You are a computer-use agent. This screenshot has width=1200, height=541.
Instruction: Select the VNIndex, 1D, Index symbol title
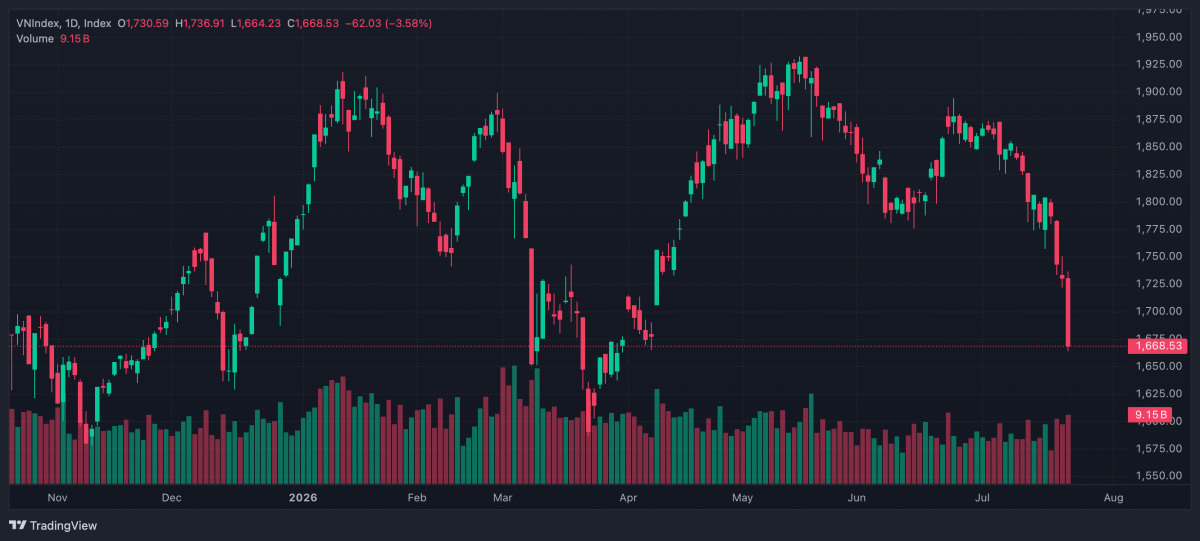[64, 22]
